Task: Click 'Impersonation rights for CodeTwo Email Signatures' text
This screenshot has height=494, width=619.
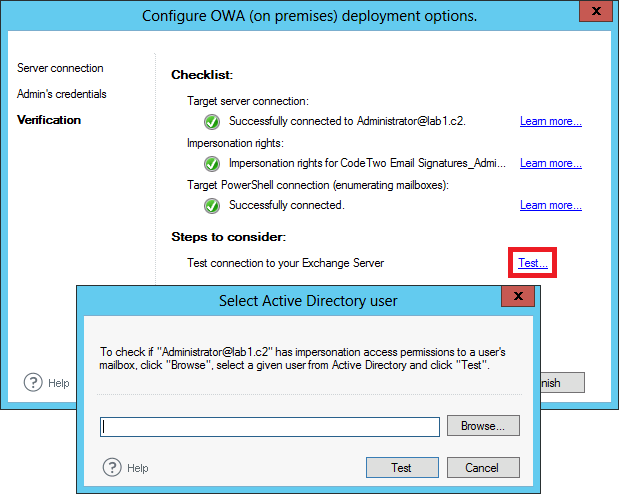Action: 367,163
